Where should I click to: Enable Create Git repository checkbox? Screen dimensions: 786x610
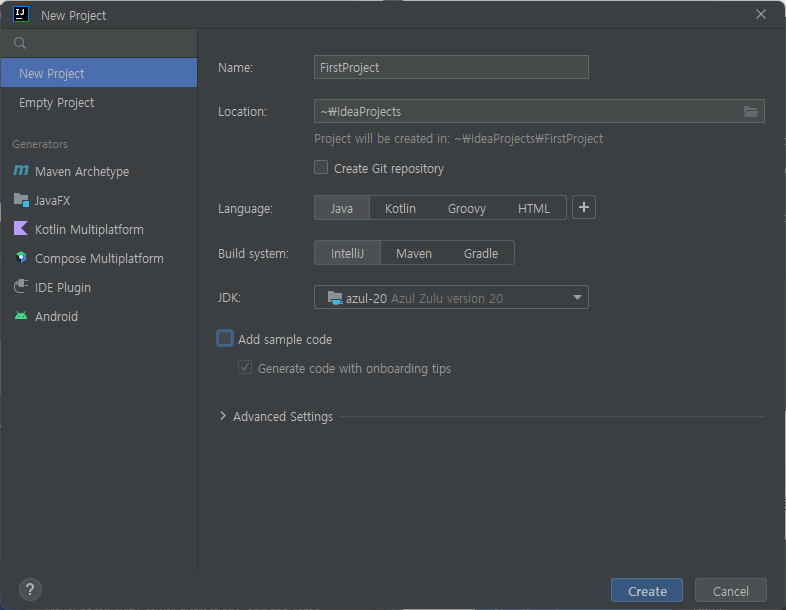(321, 167)
